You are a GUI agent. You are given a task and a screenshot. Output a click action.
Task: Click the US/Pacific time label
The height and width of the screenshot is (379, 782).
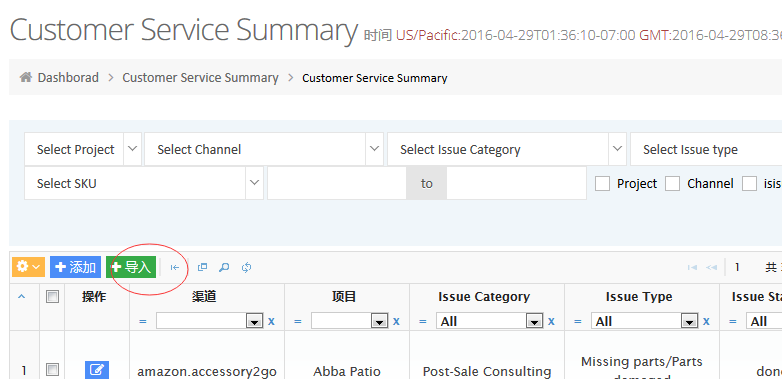click(x=428, y=35)
